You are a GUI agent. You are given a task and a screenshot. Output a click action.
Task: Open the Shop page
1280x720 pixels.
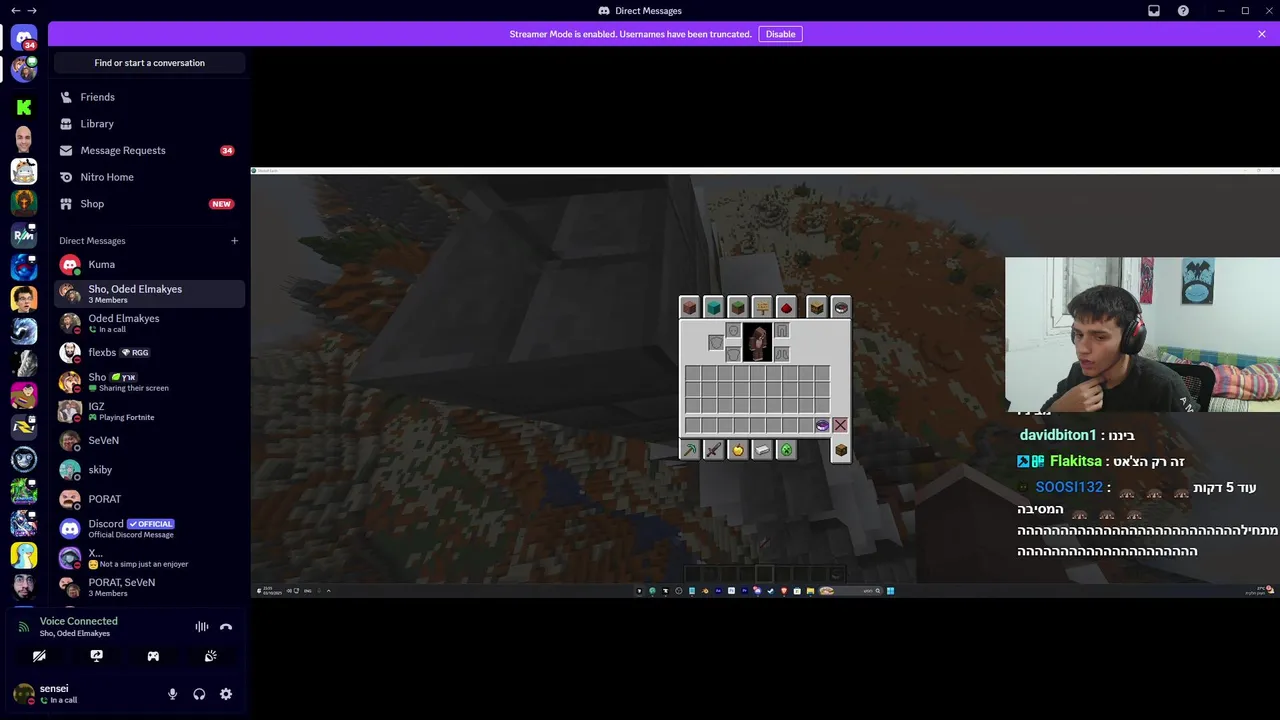coord(150,204)
